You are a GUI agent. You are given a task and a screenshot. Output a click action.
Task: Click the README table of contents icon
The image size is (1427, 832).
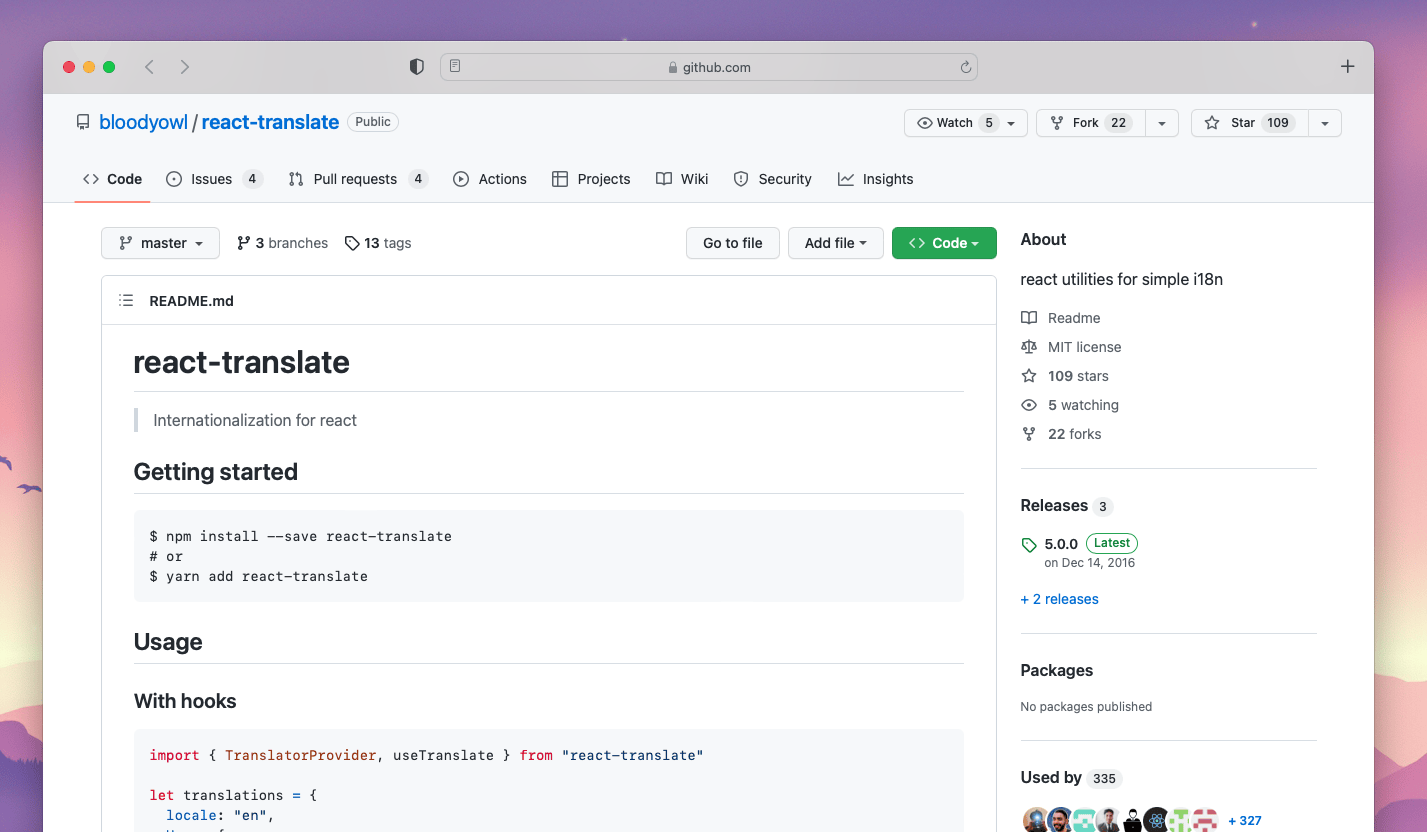coord(126,300)
